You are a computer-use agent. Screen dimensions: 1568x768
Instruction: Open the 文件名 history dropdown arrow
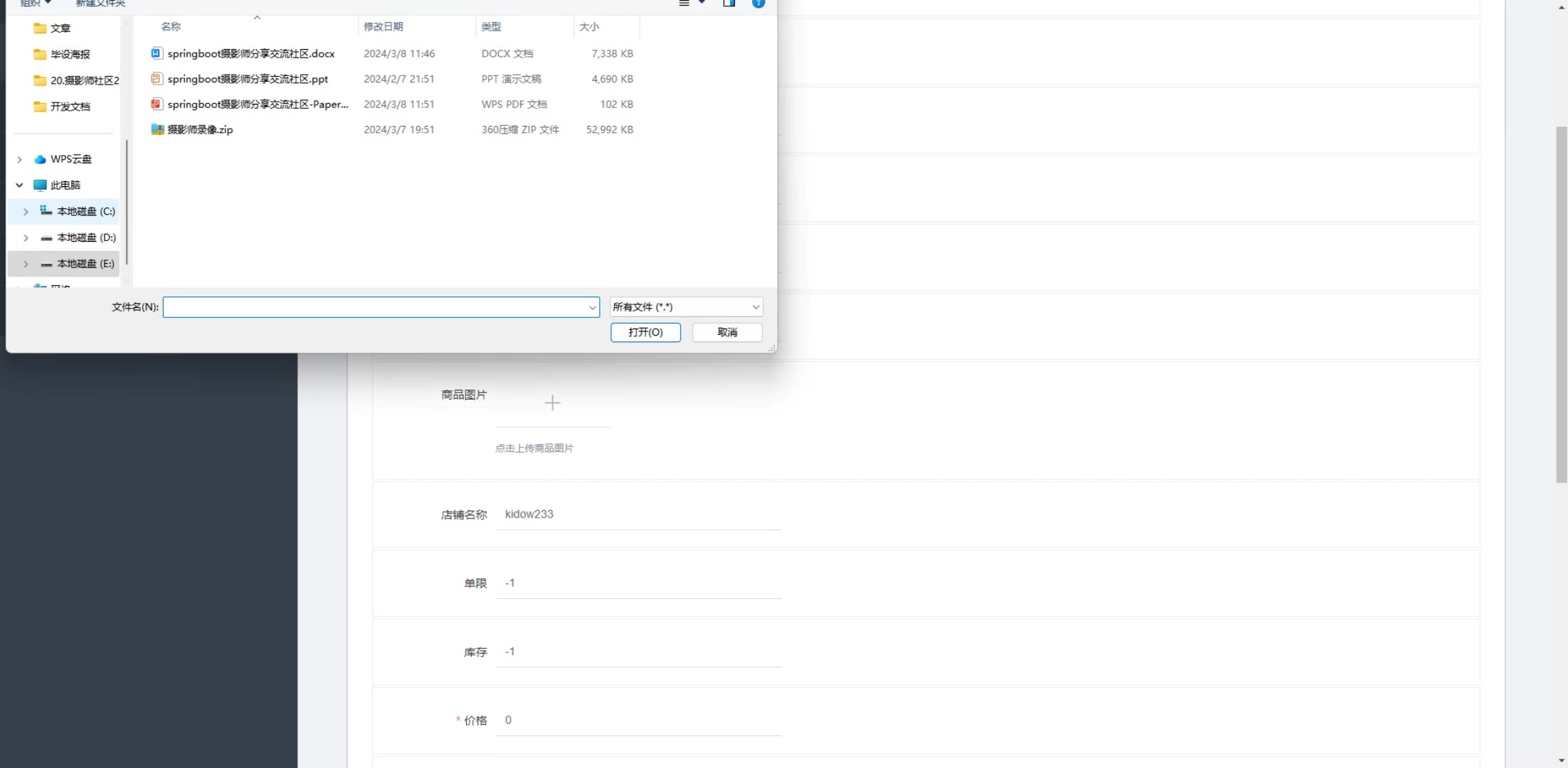tap(592, 307)
